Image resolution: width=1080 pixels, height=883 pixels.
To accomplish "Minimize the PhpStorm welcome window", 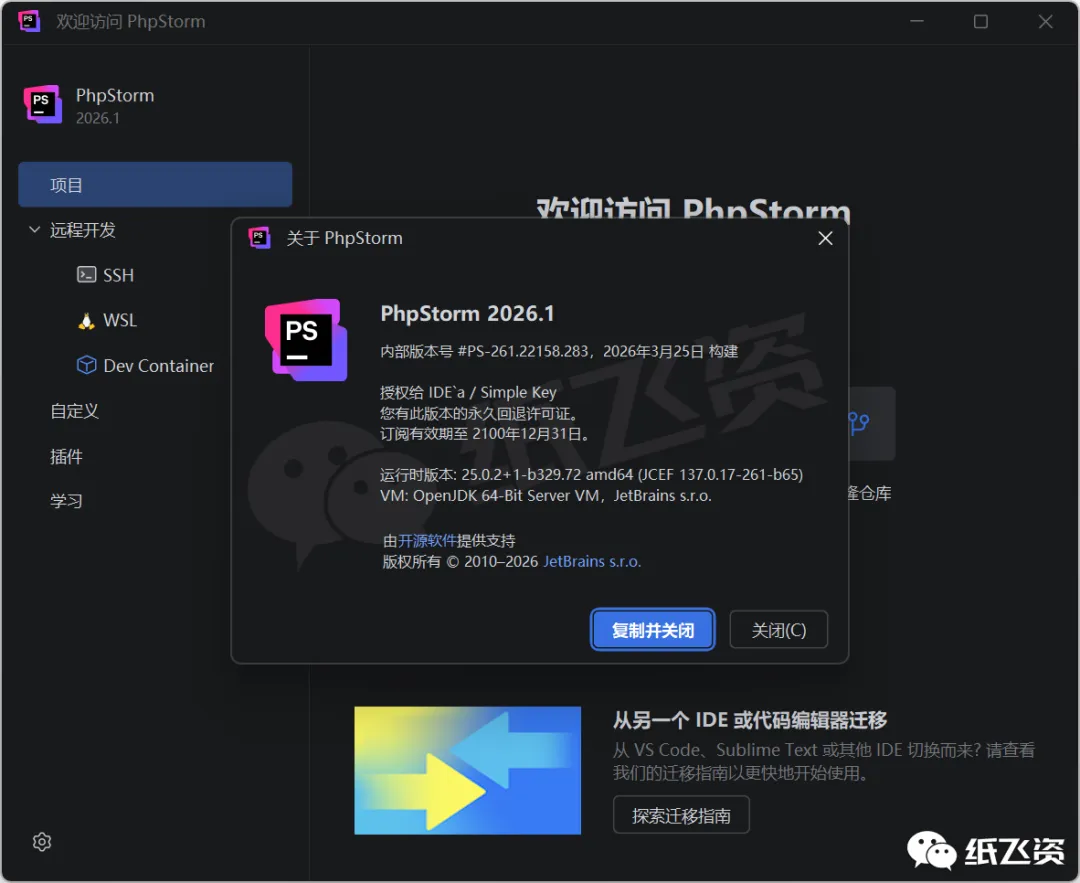I will [x=917, y=21].
